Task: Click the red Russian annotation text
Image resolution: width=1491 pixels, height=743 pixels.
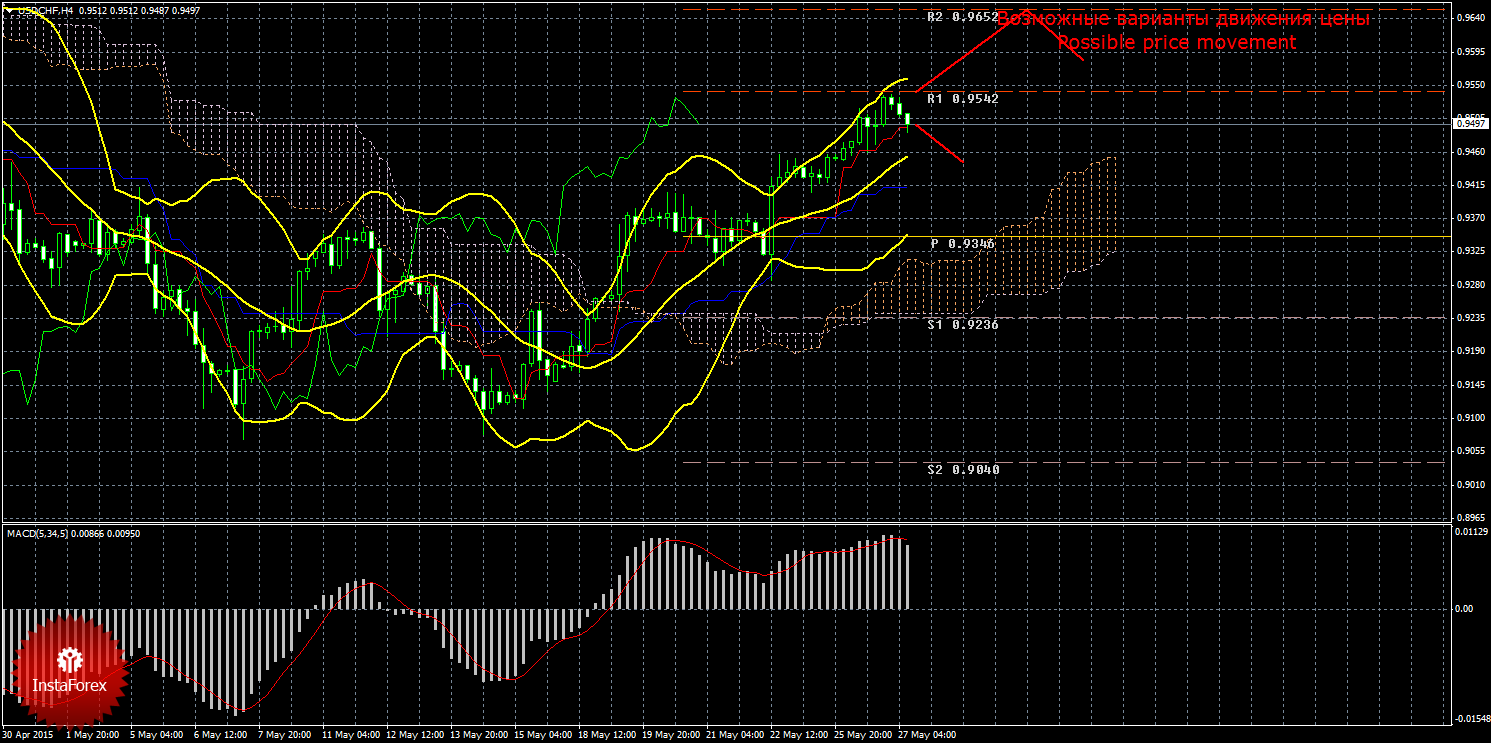Action: [1183, 19]
